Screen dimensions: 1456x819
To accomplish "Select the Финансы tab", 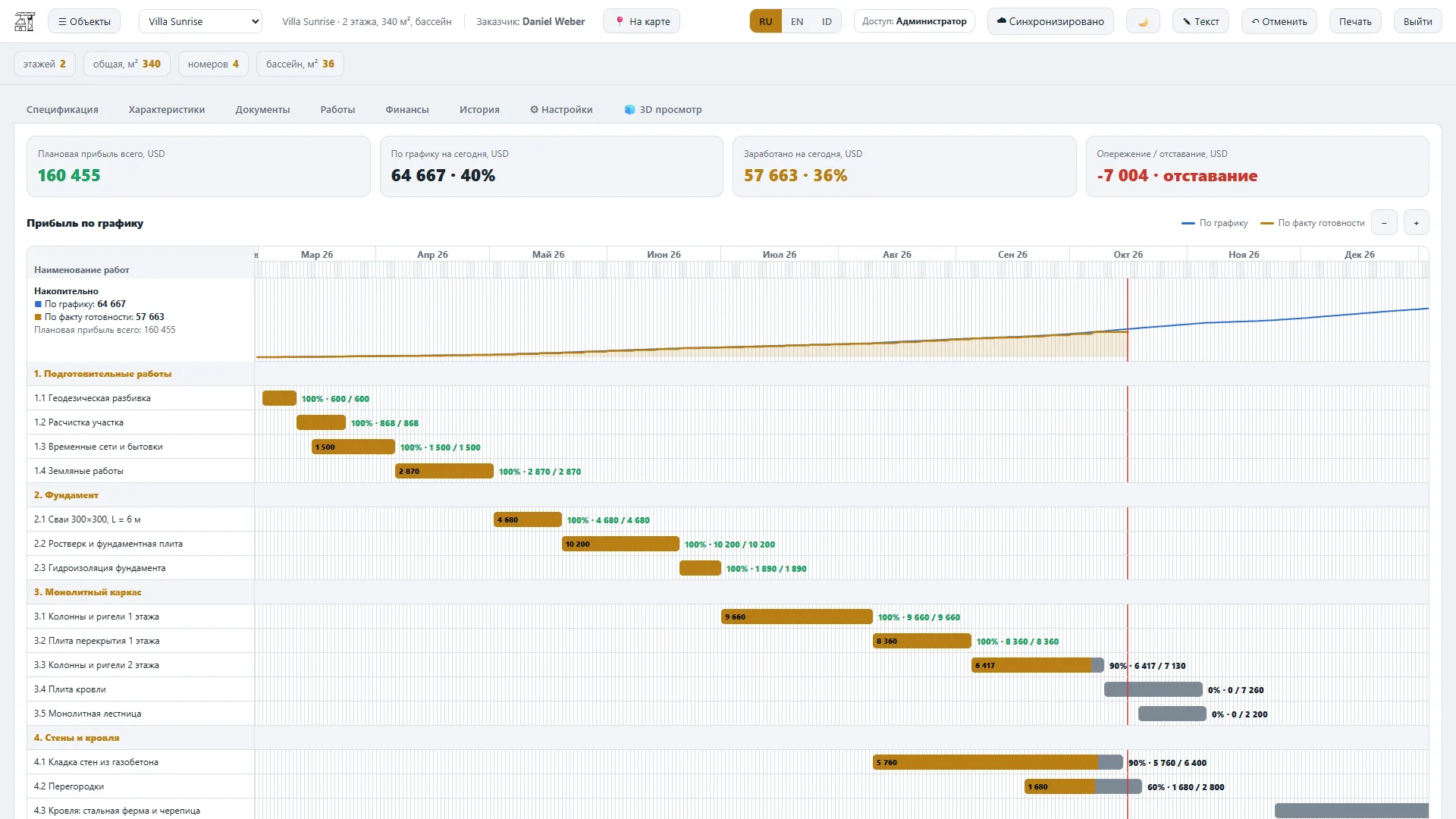I will click(407, 109).
